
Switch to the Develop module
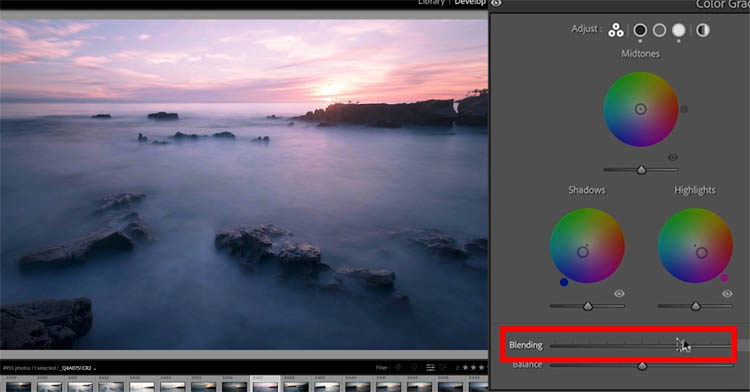click(x=470, y=2)
